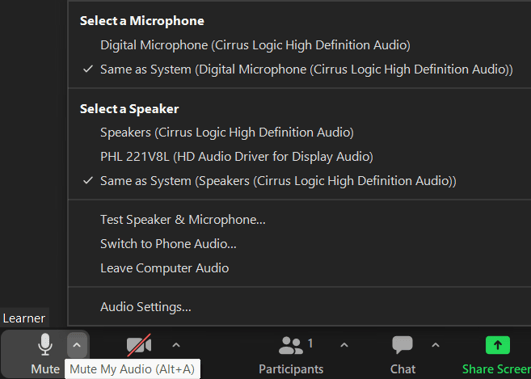531x379 pixels.
Task: Start video using the crossed camera icon
Action: (x=139, y=345)
